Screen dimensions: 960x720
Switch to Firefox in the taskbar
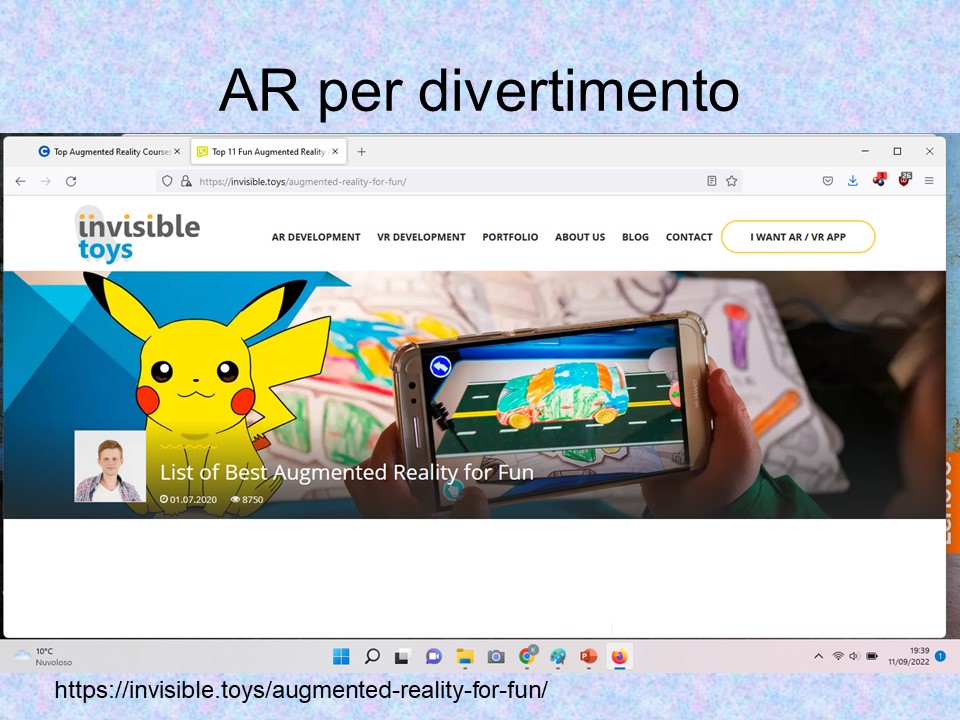pos(620,656)
